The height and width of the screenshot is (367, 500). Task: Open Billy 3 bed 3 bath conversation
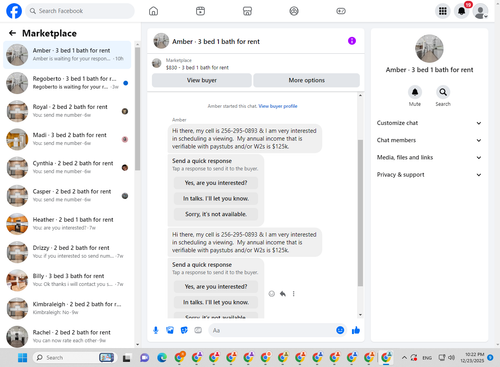[67, 280]
